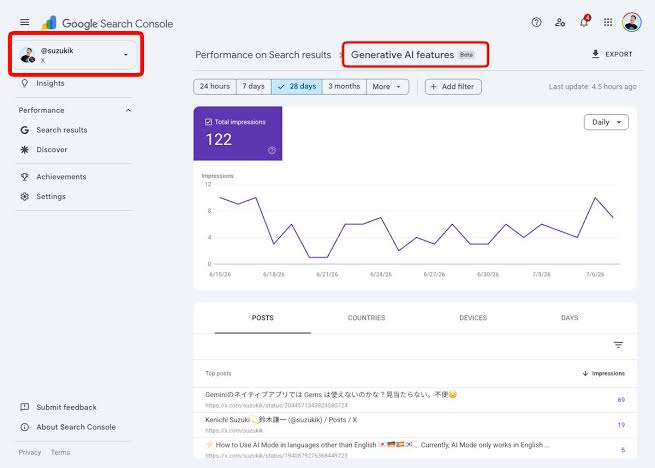Toggle the Total impressions checkbox
The image size is (655, 468).
[x=208, y=122]
